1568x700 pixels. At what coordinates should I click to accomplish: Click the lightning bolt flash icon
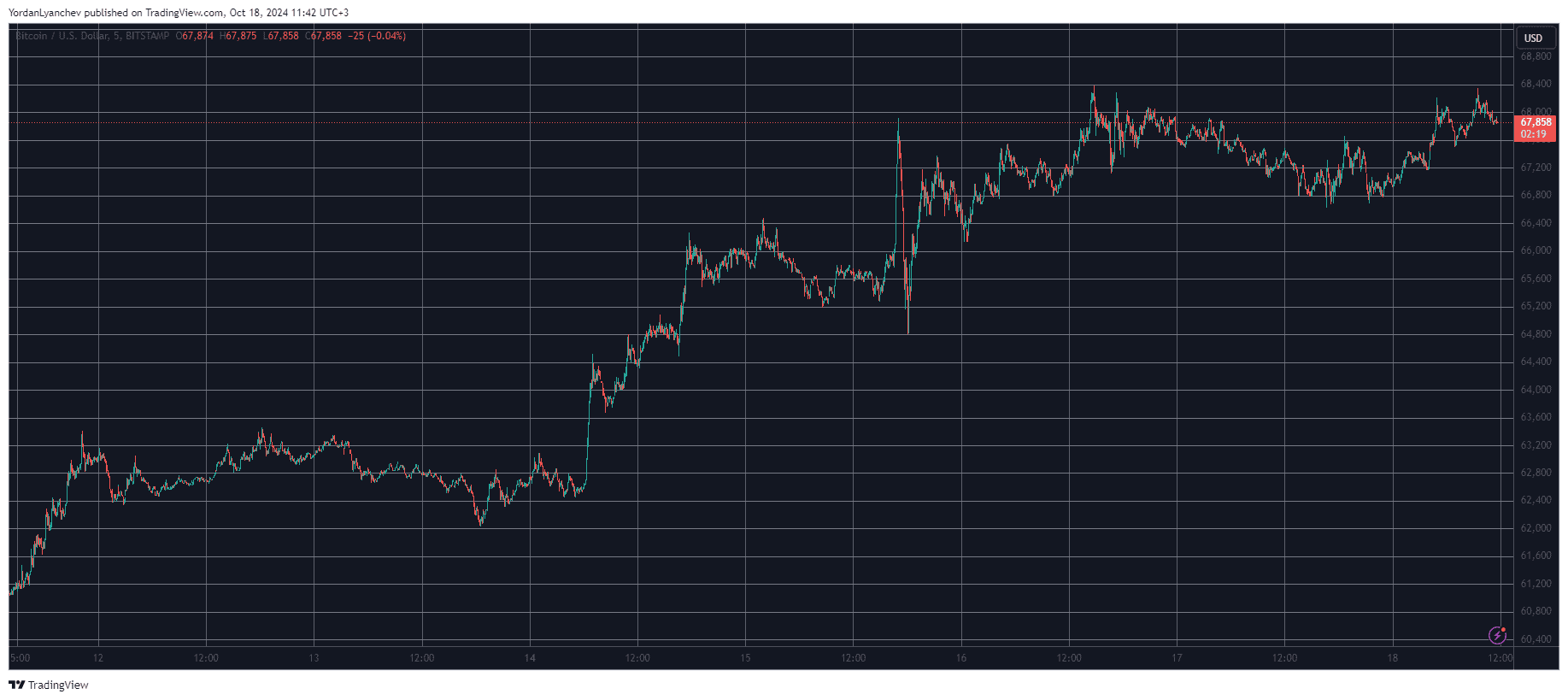[1497, 635]
